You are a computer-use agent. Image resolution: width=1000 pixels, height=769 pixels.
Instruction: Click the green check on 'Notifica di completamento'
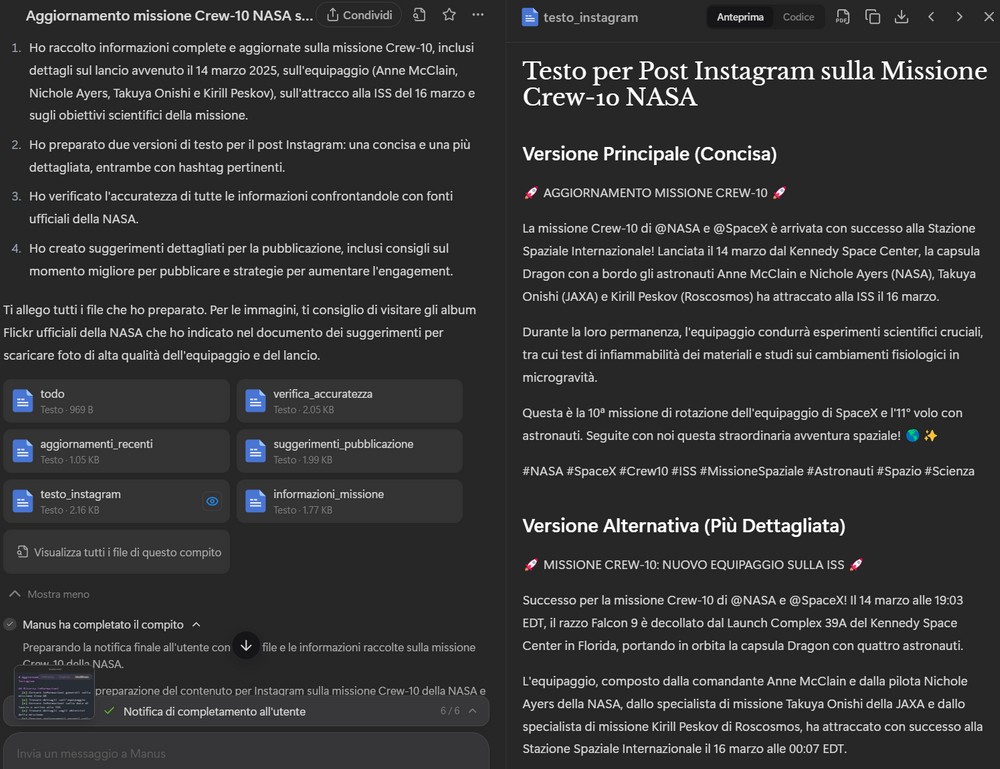(109, 711)
